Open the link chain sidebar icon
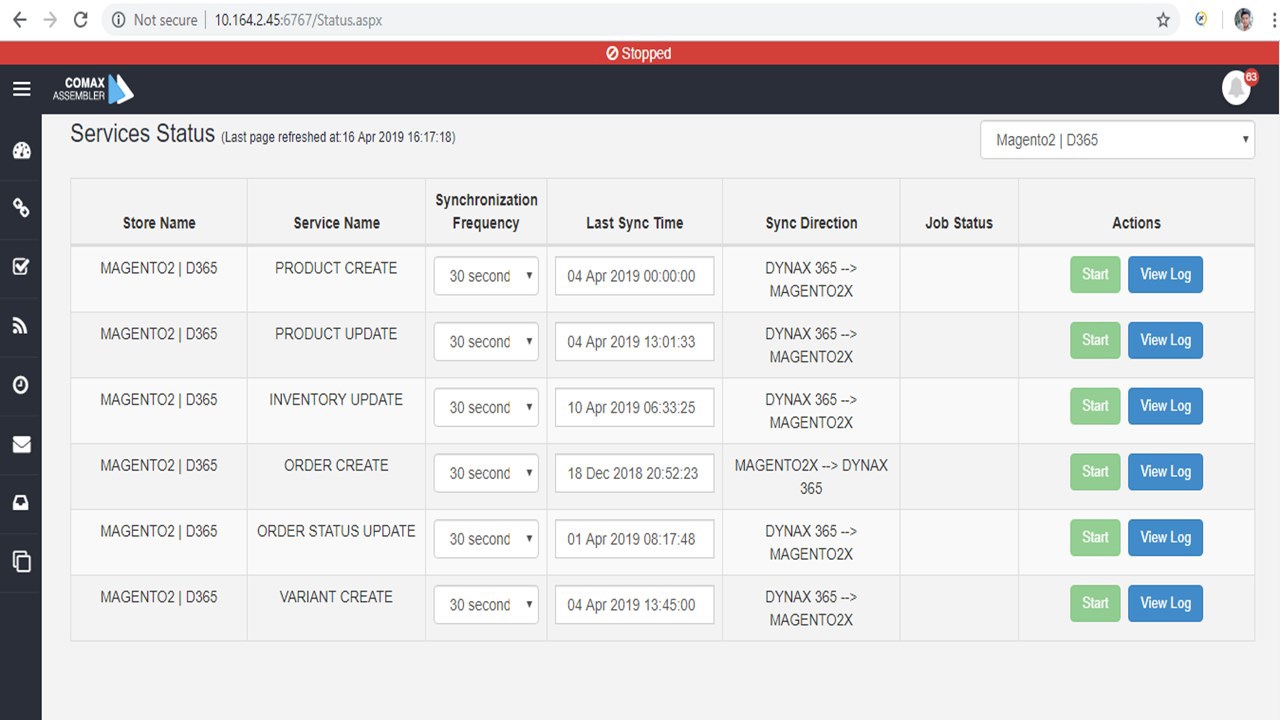 21,208
